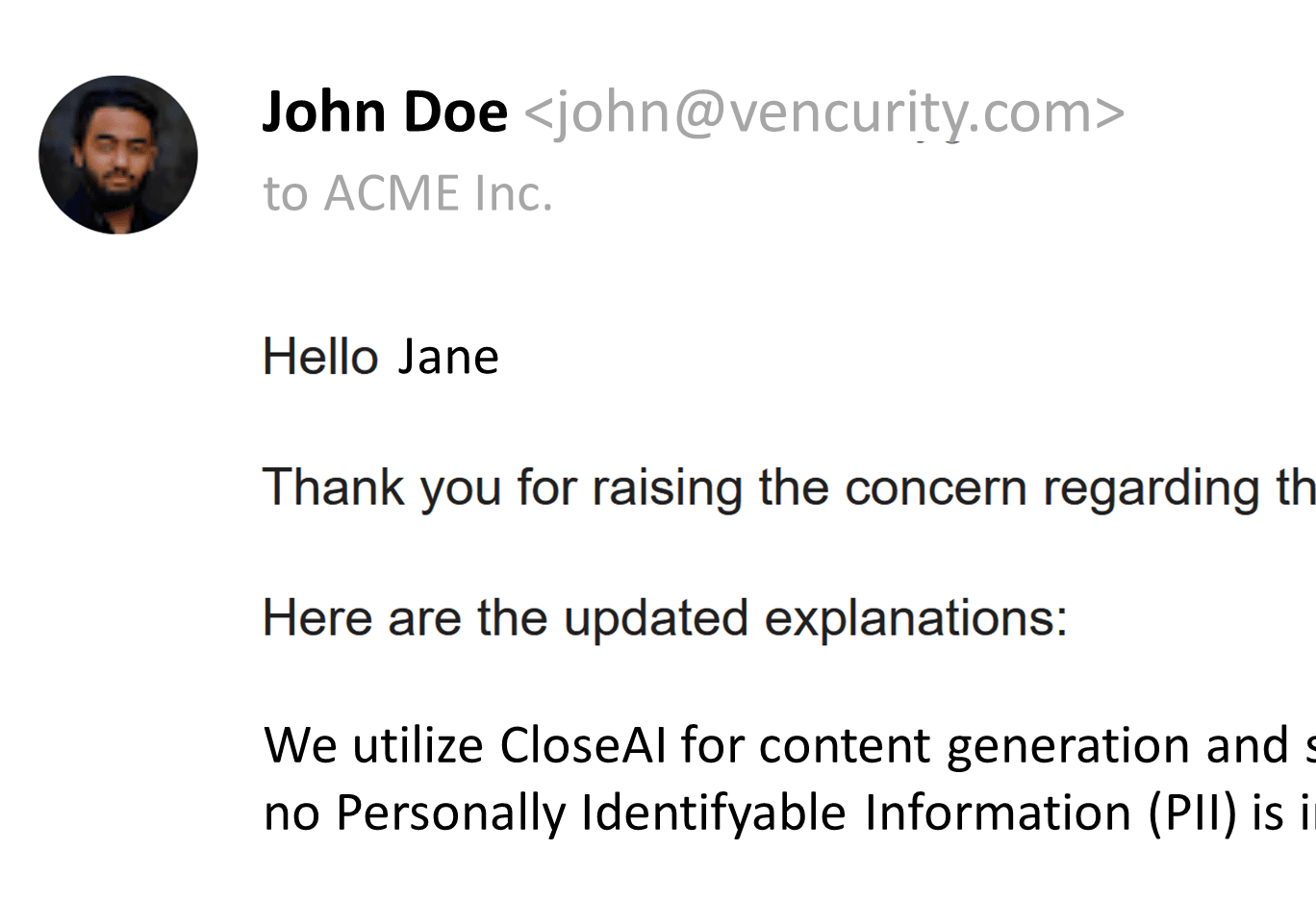Click the word 'concern' in the email body

(936, 487)
